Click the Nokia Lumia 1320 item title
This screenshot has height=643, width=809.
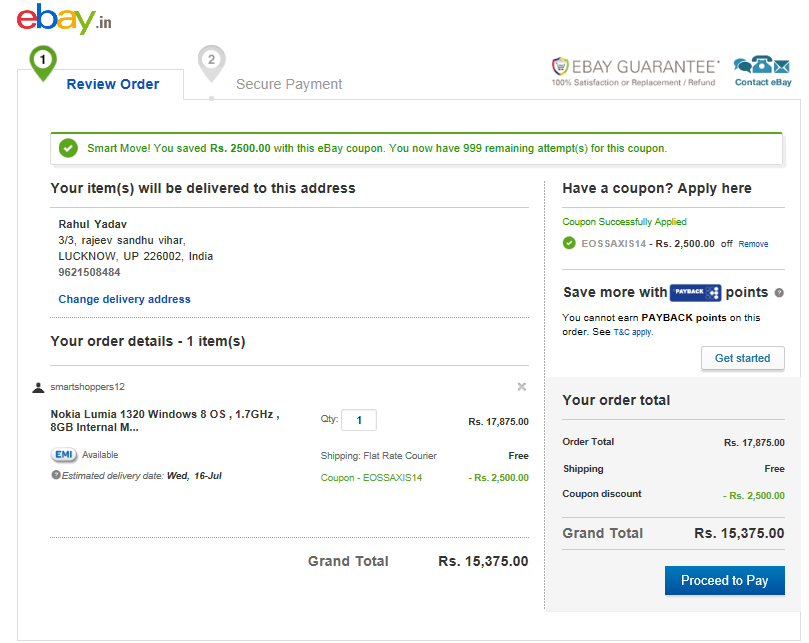pos(165,421)
